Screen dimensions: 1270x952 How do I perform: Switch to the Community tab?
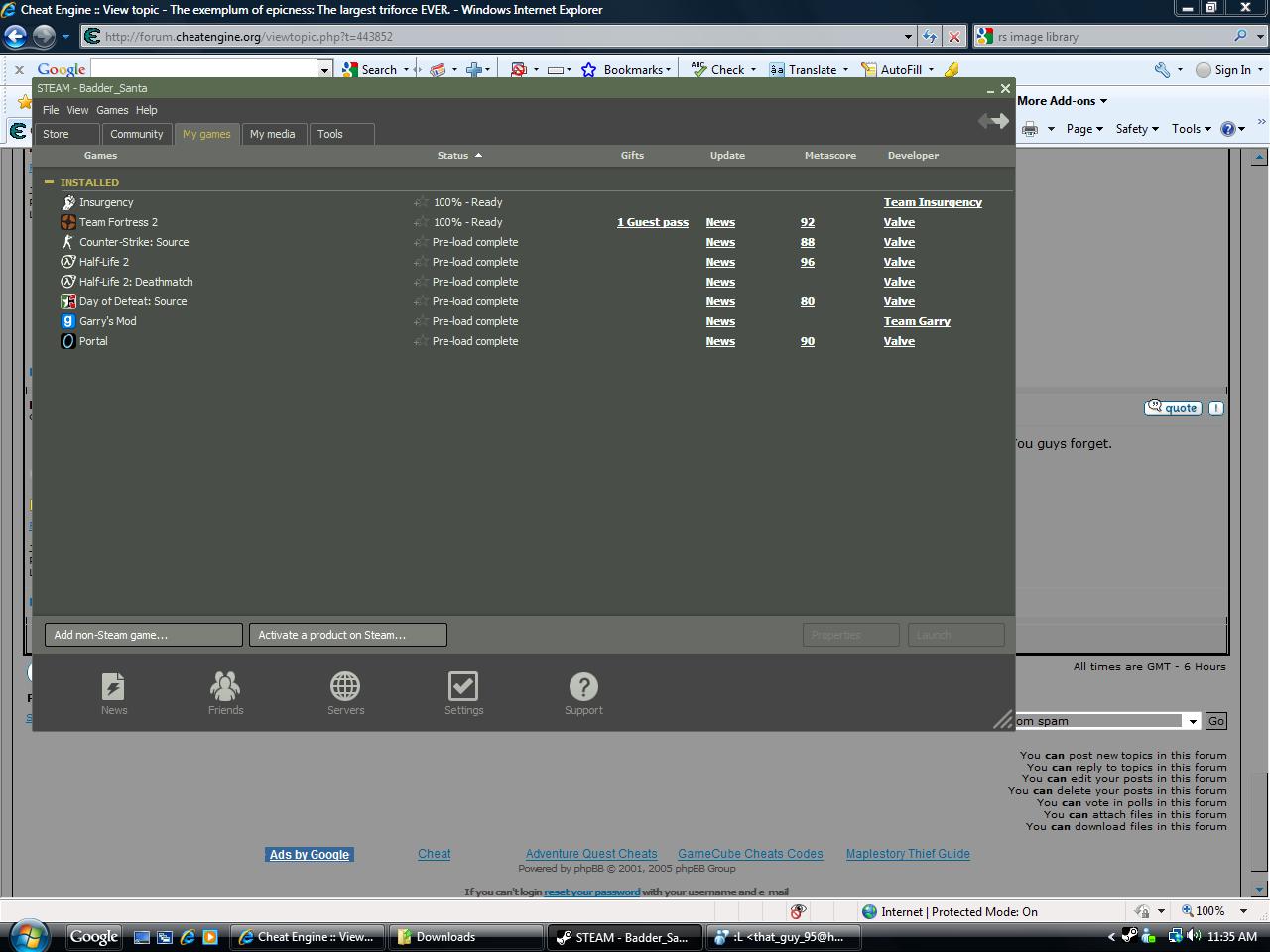click(x=137, y=134)
